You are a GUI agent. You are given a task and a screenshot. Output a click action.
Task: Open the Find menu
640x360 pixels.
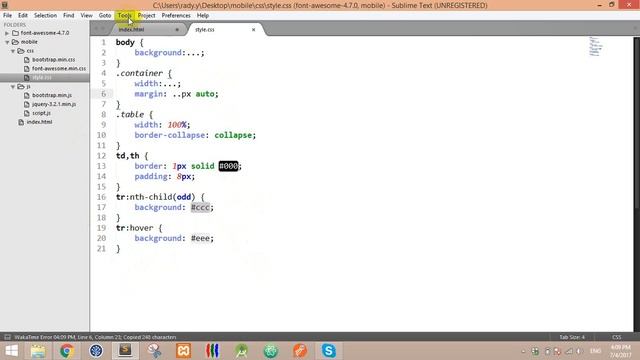click(69, 16)
